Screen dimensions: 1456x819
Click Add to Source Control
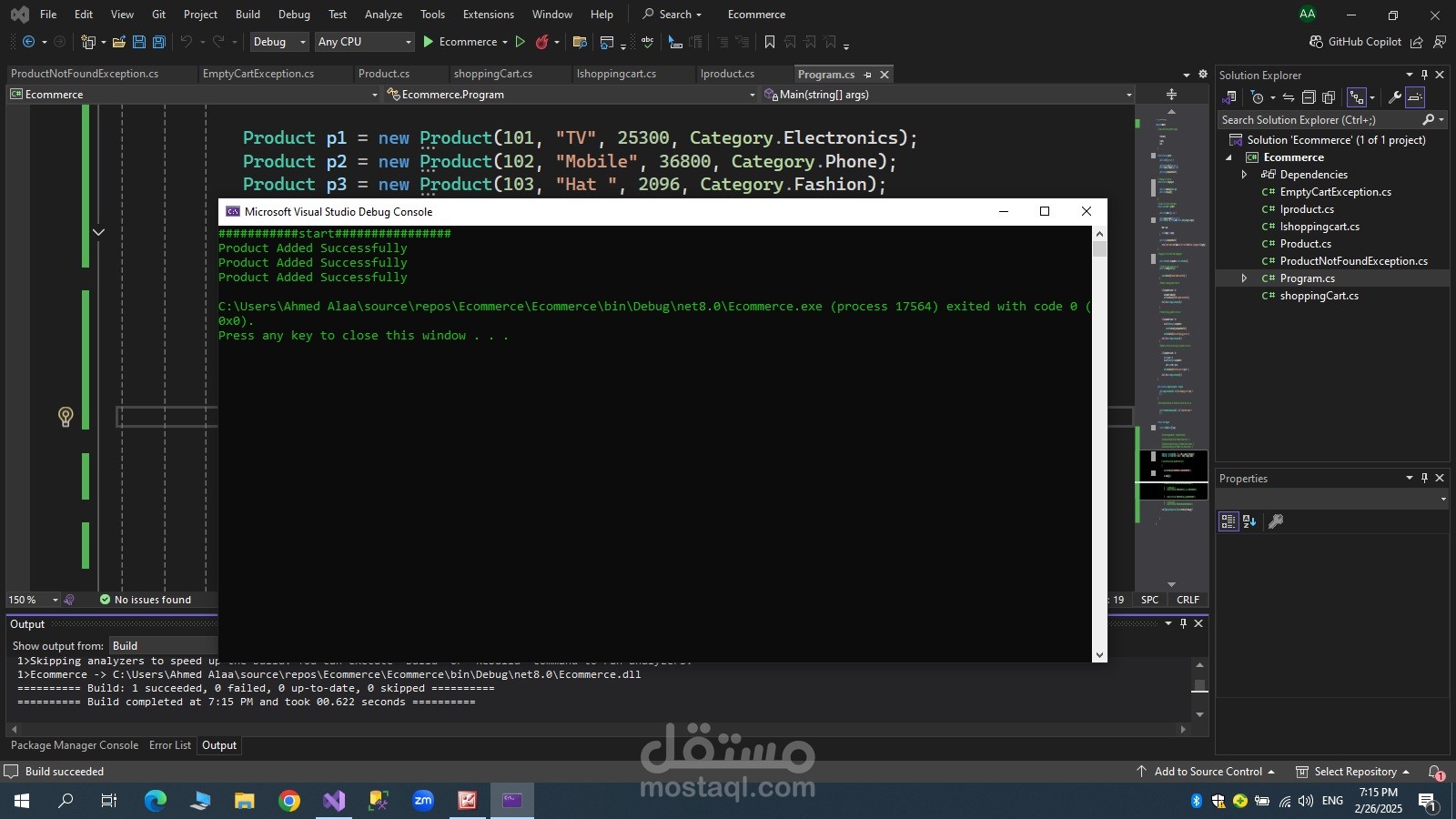pos(1205,772)
